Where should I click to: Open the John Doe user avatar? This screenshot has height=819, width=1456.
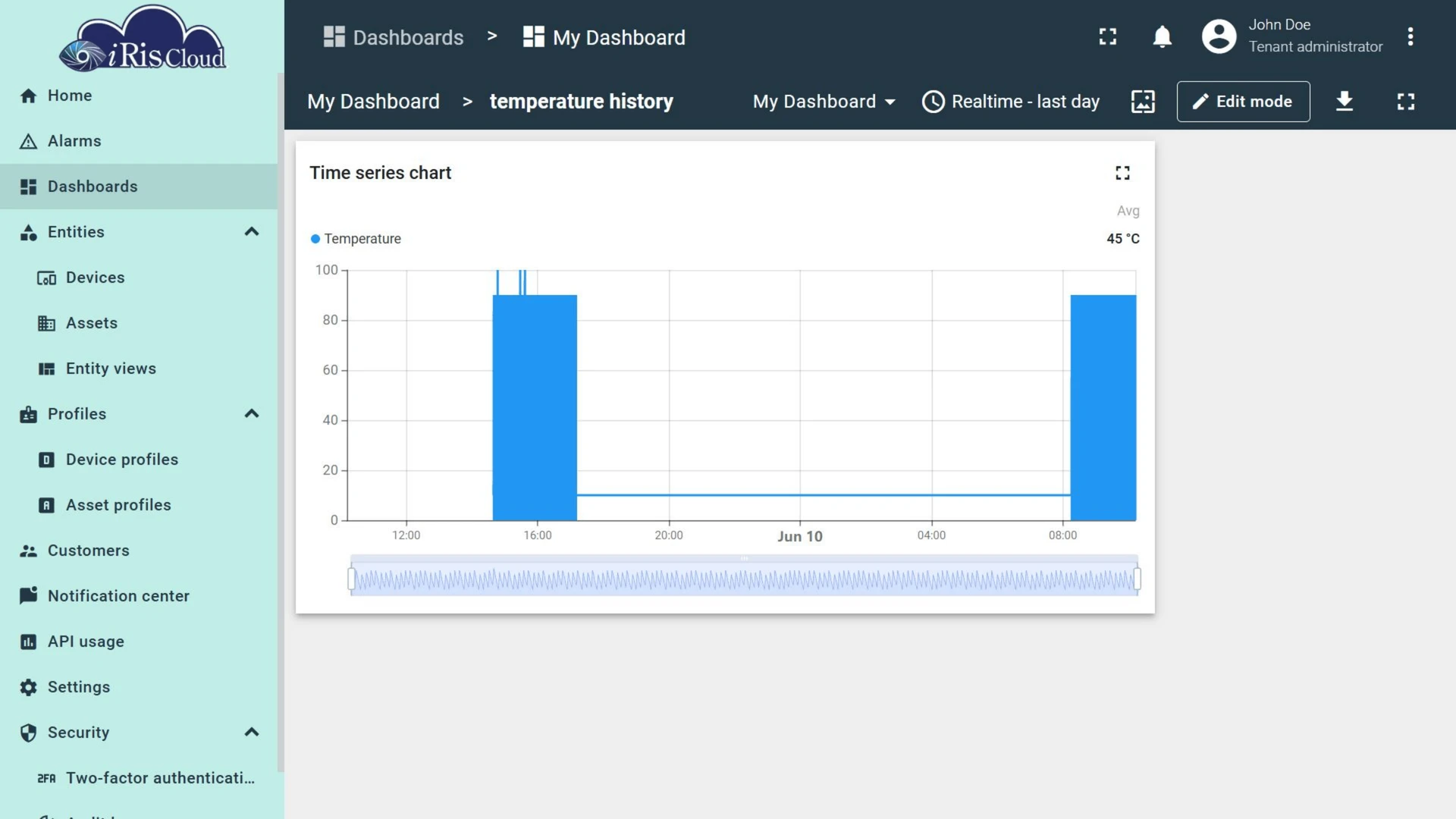point(1219,36)
